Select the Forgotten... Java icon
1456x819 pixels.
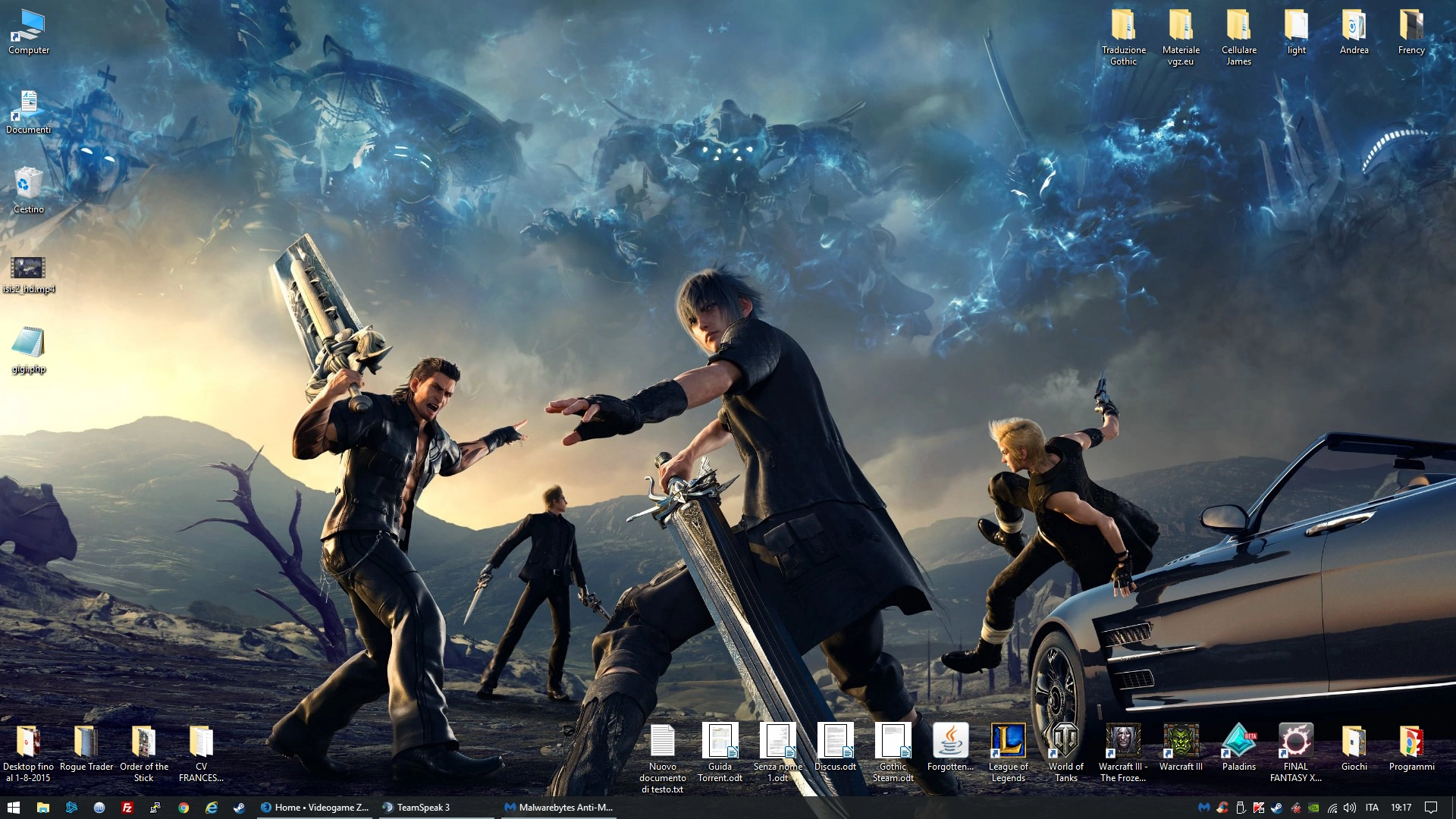[x=950, y=748]
